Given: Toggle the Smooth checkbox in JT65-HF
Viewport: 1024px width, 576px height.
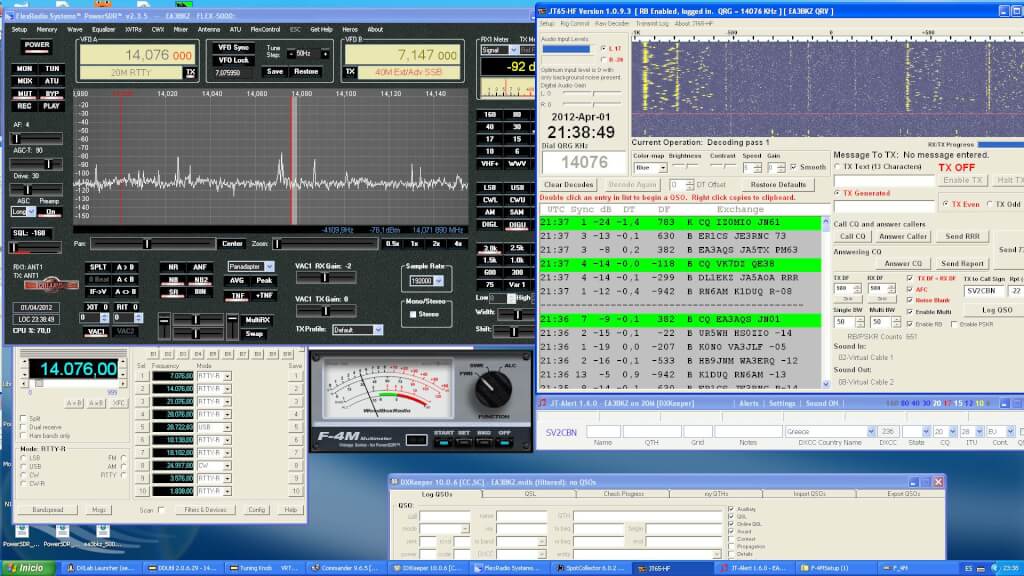Looking at the screenshot, I should (x=793, y=167).
